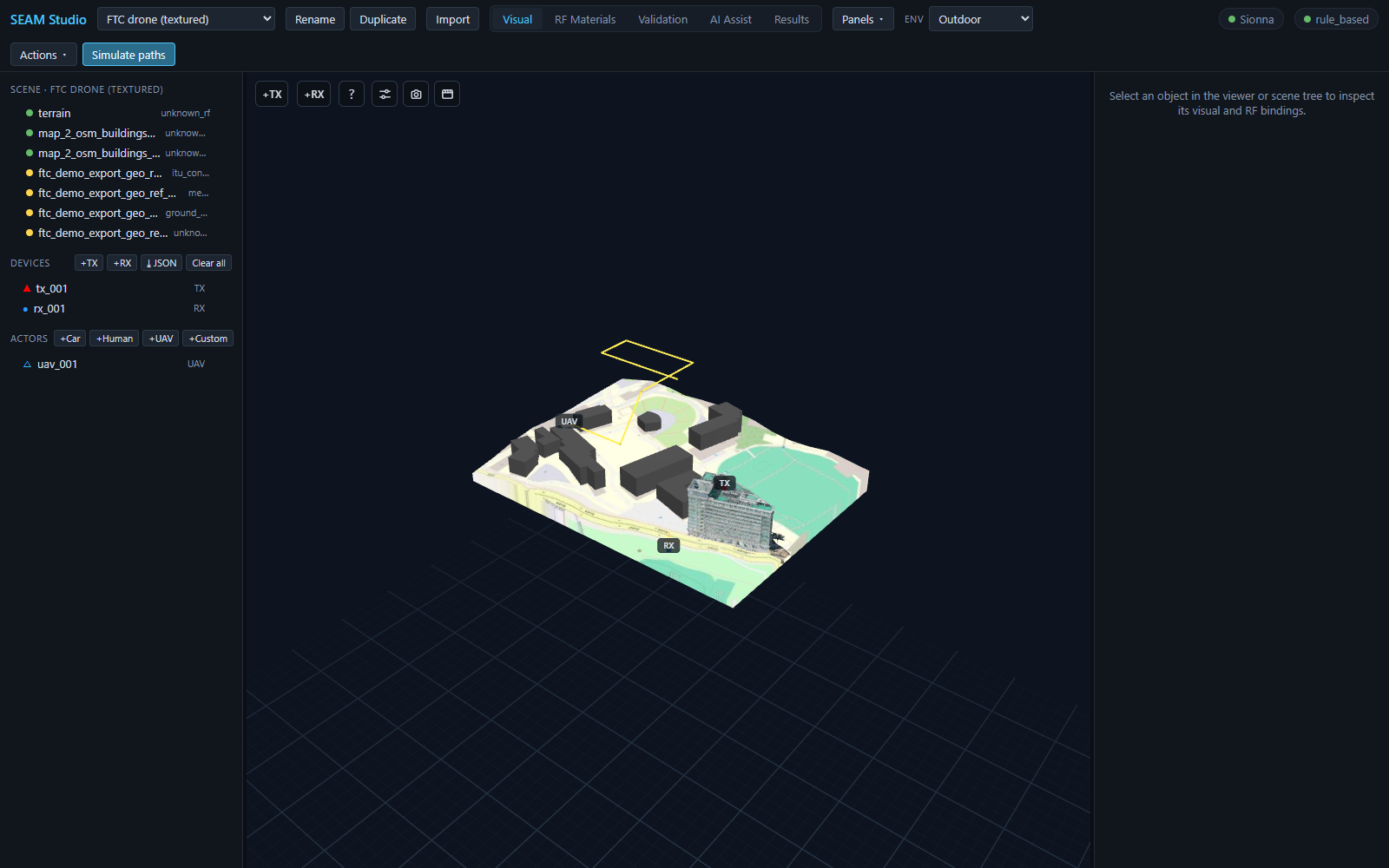The image size is (1389, 868).
Task: Open the Results tab
Action: (x=792, y=19)
